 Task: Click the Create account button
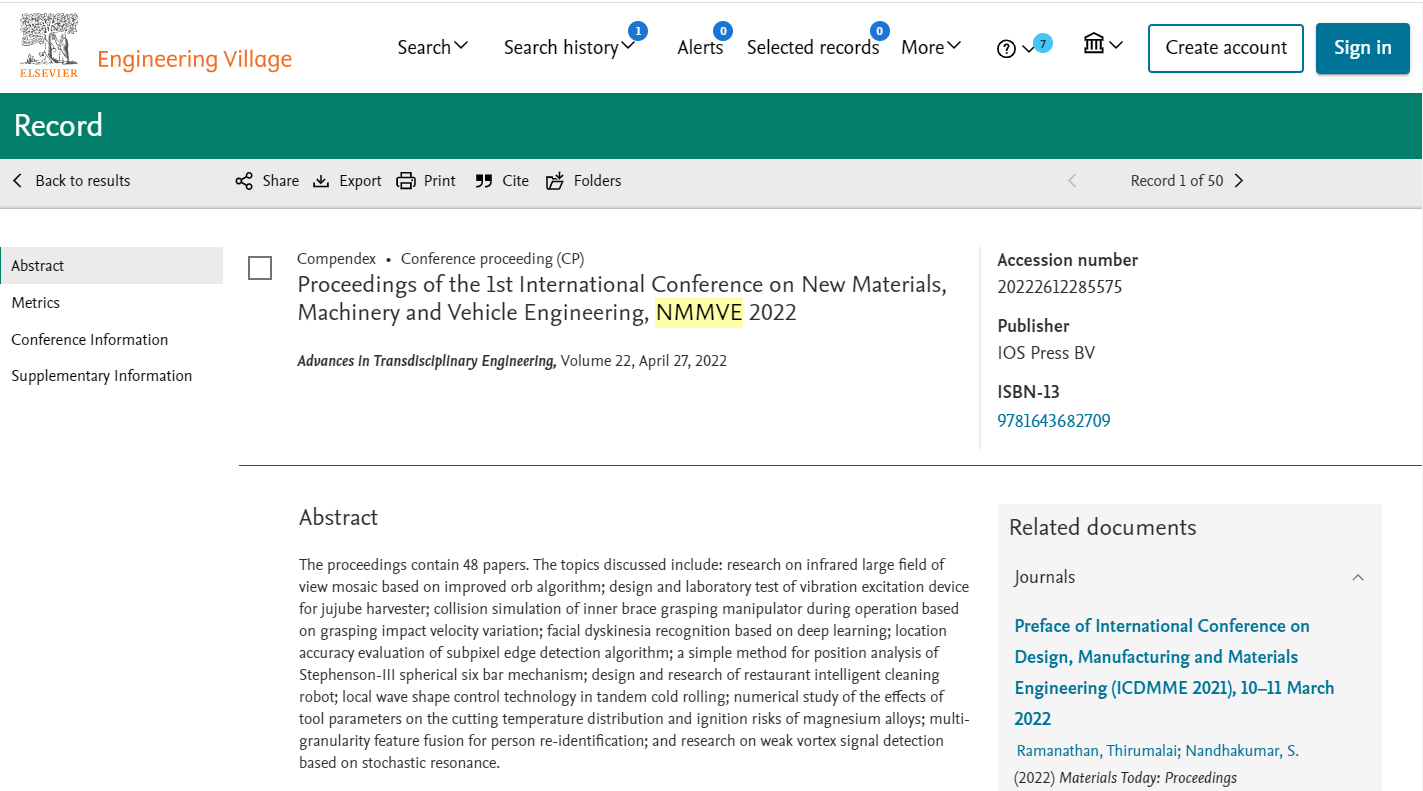(x=1225, y=48)
